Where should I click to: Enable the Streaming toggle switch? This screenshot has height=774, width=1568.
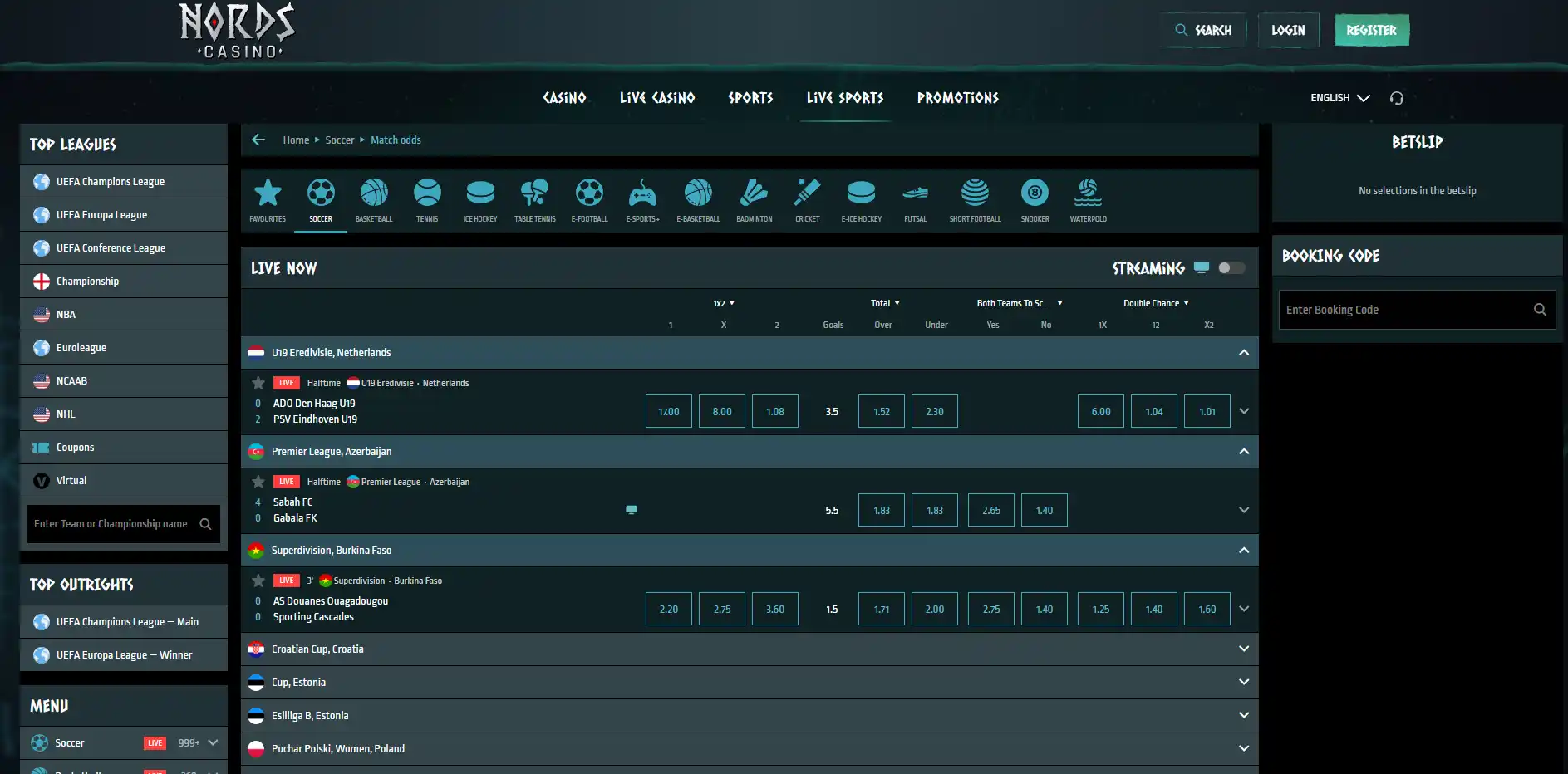1231,267
